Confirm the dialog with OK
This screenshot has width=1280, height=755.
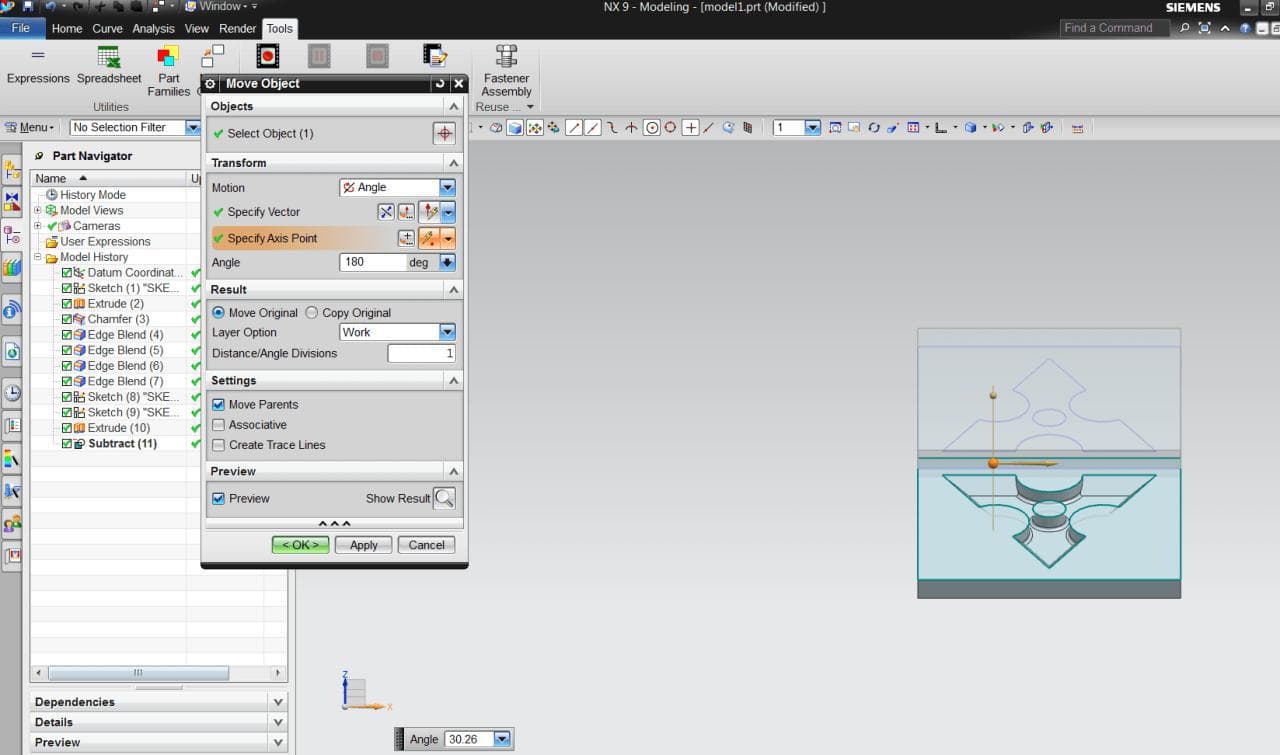300,545
